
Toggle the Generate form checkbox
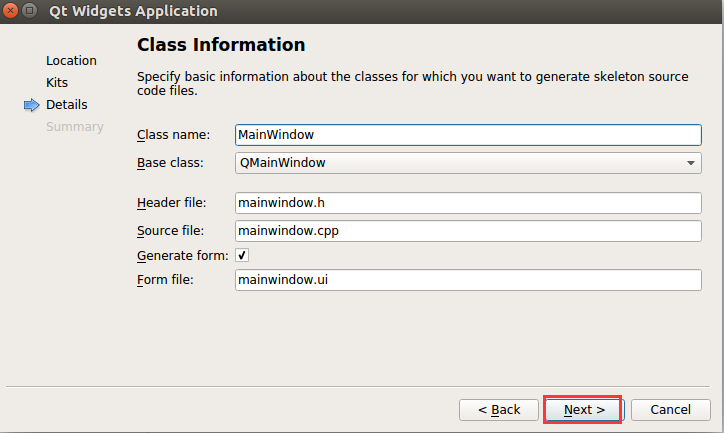(x=242, y=255)
